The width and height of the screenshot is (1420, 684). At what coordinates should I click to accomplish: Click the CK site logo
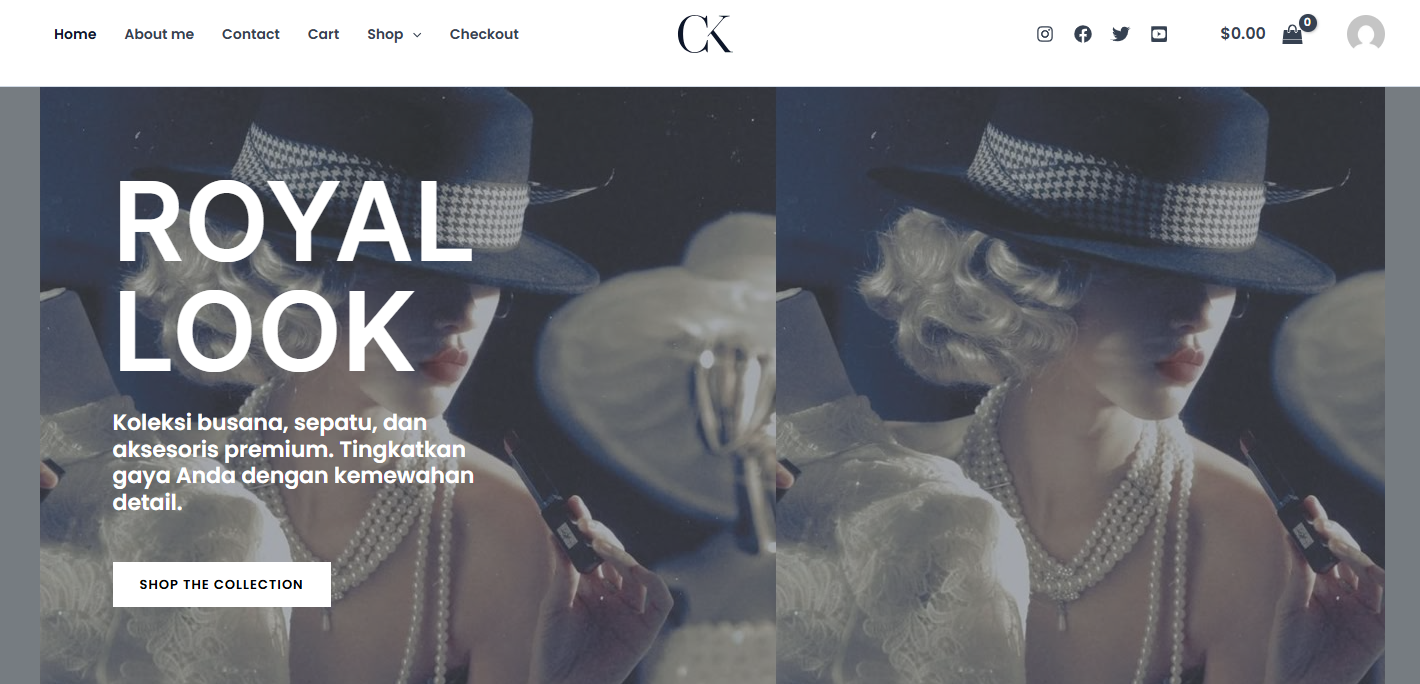tap(705, 34)
